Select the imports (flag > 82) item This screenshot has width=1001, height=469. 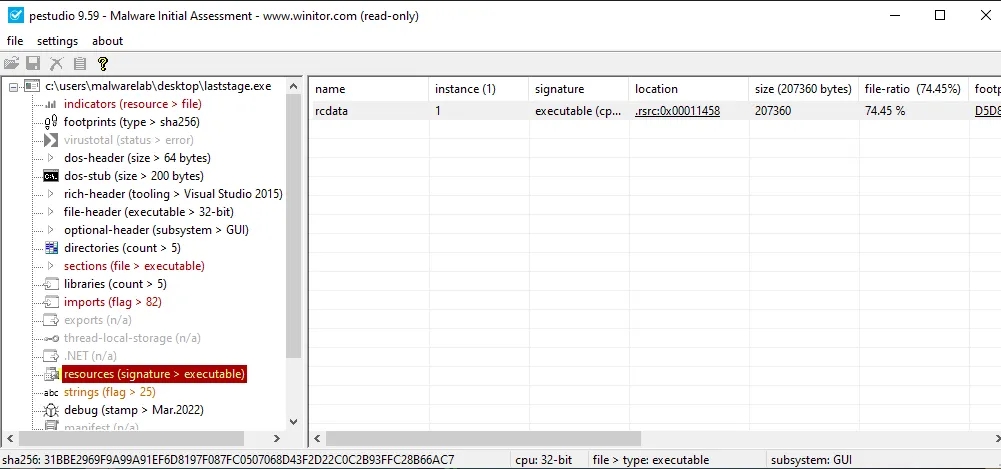[x=112, y=302]
